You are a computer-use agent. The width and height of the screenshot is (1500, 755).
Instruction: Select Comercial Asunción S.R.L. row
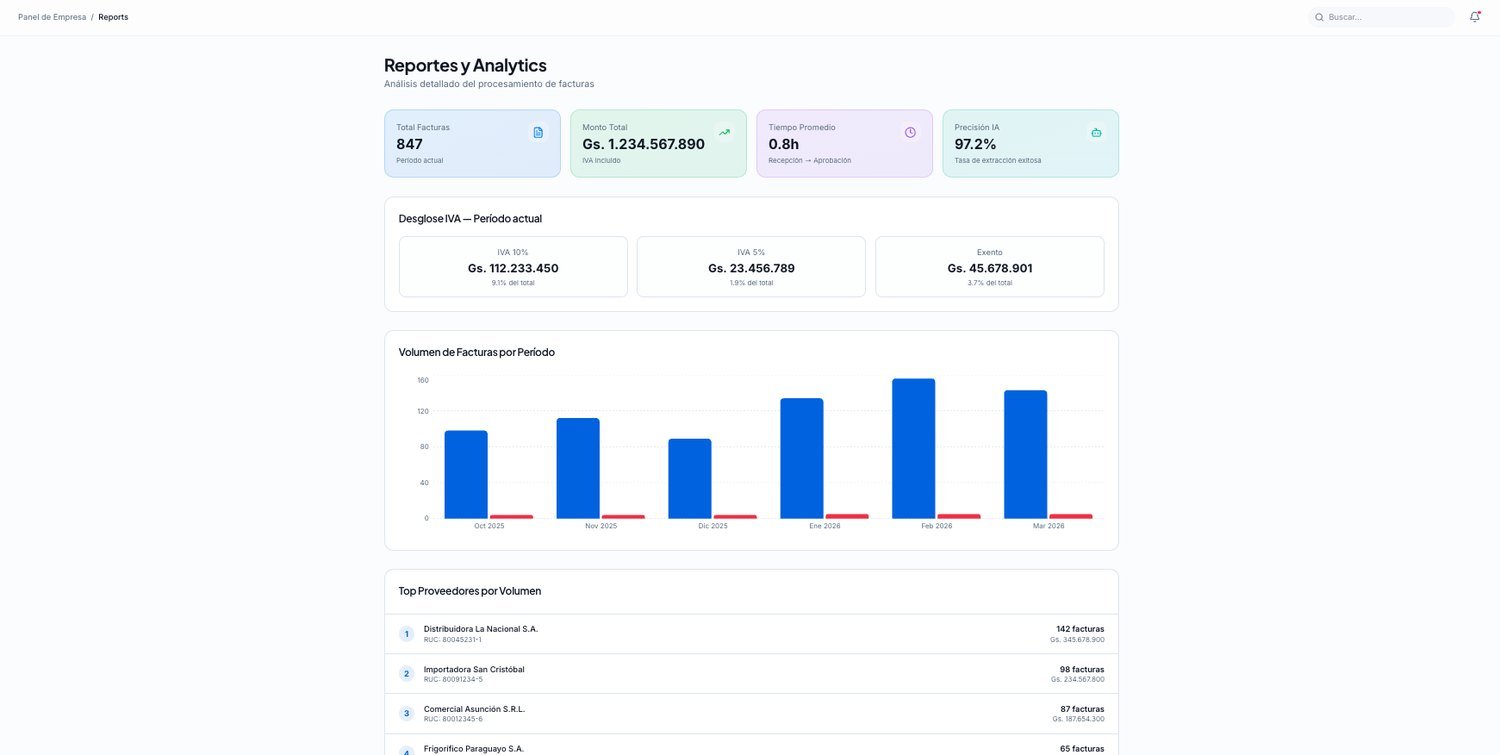pos(751,714)
